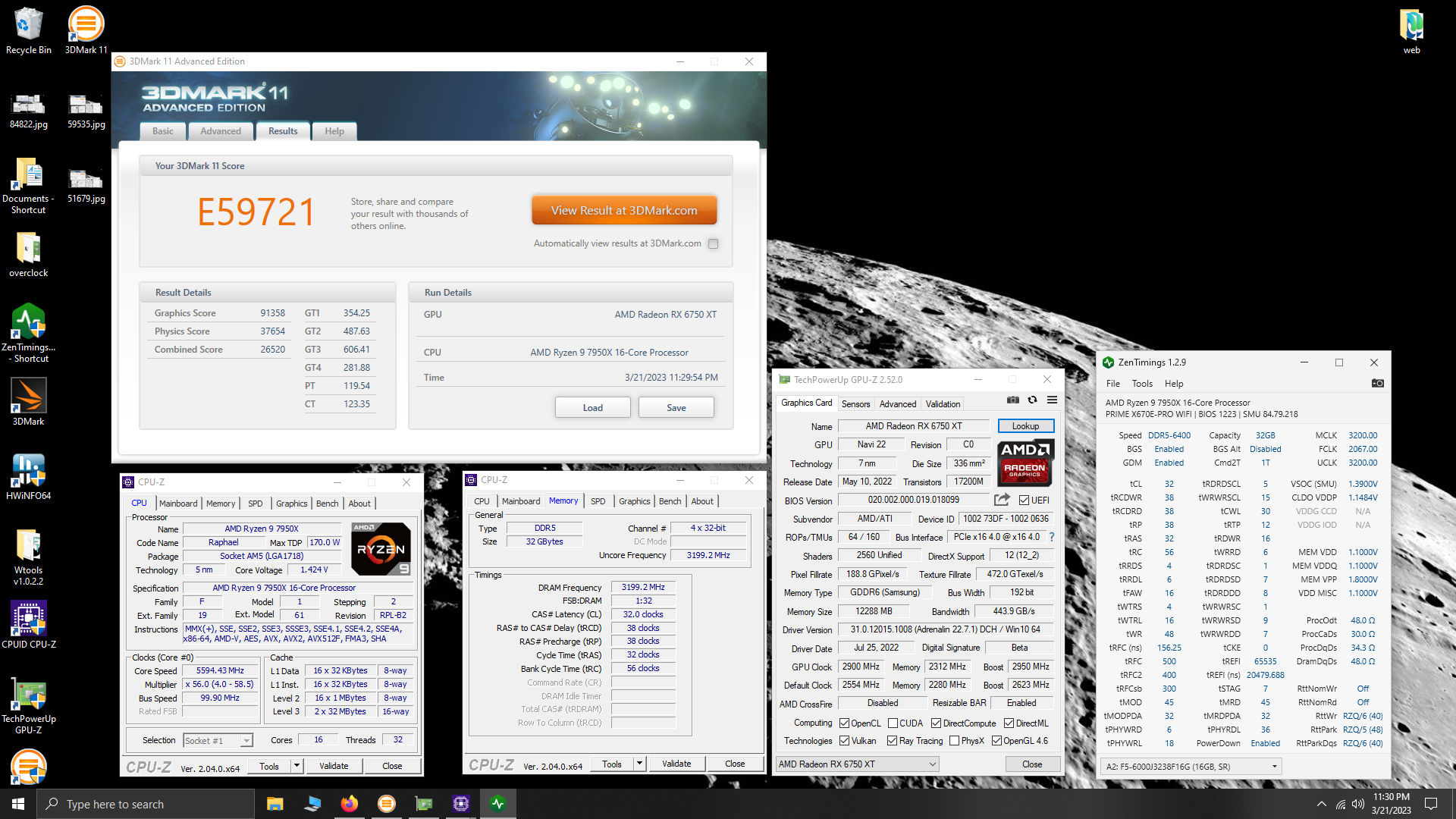The height and width of the screenshot is (819, 1456).
Task: Switch to ZenTimings taskbar icon
Action: coord(498,804)
